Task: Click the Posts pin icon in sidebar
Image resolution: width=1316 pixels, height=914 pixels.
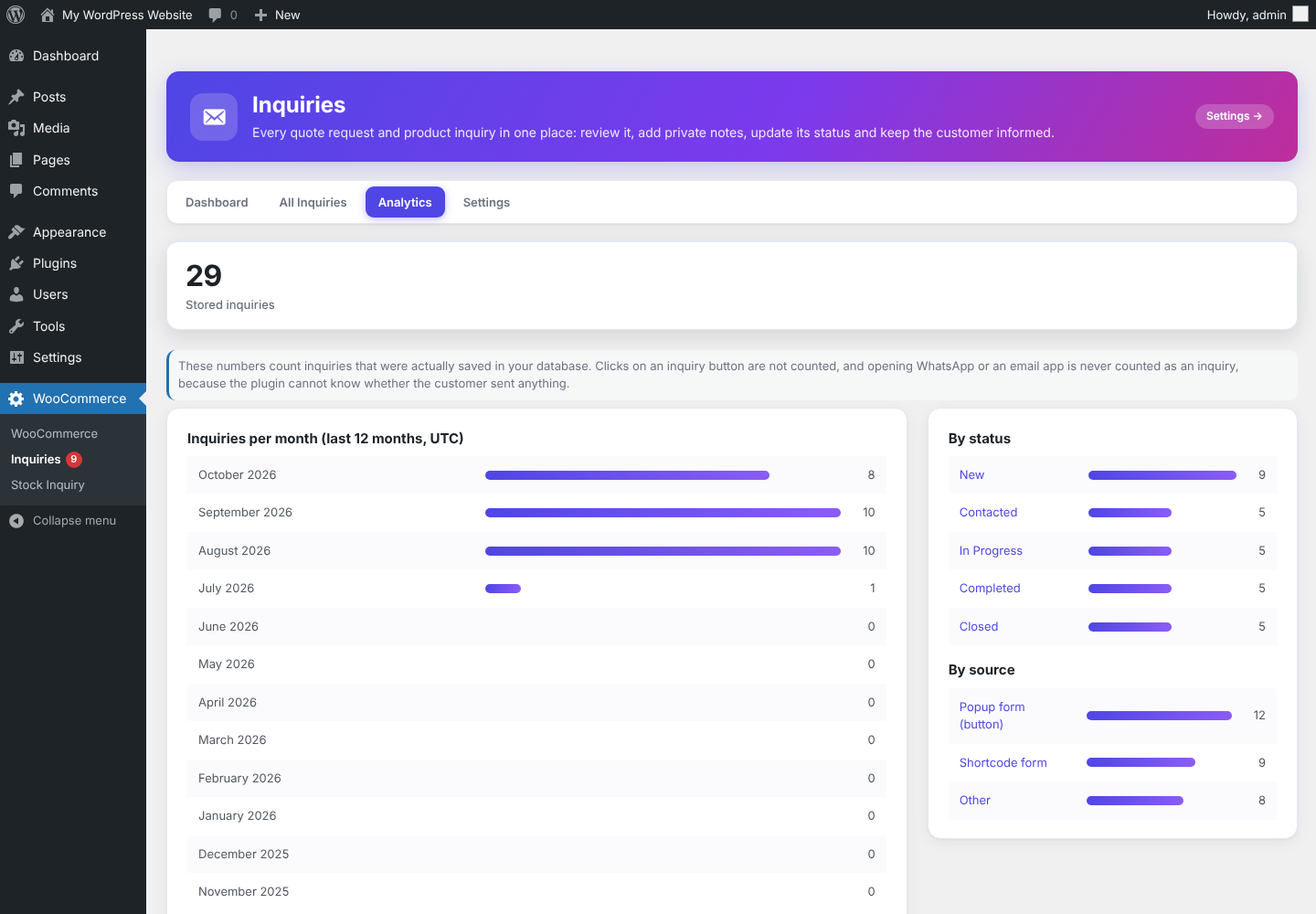Action: [x=16, y=97]
